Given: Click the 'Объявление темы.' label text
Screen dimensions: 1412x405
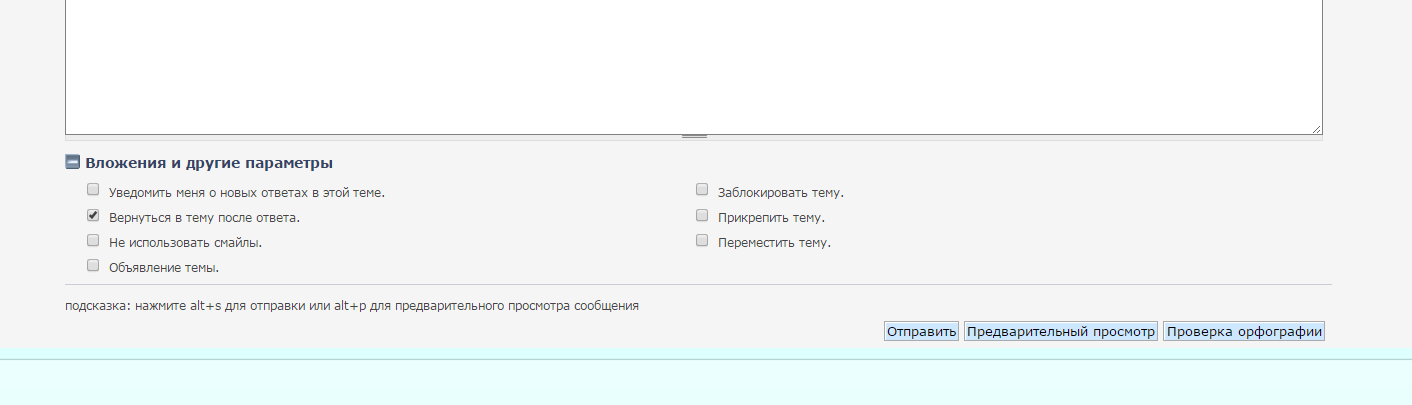Looking at the screenshot, I should tap(164, 268).
